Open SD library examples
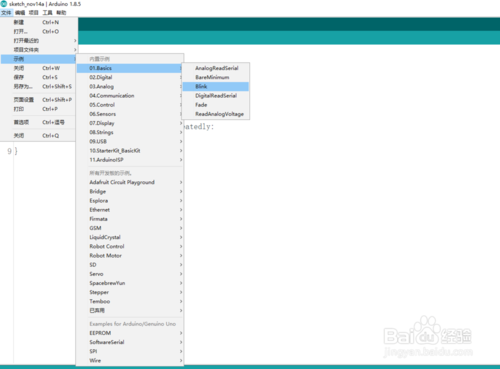 (x=130, y=265)
